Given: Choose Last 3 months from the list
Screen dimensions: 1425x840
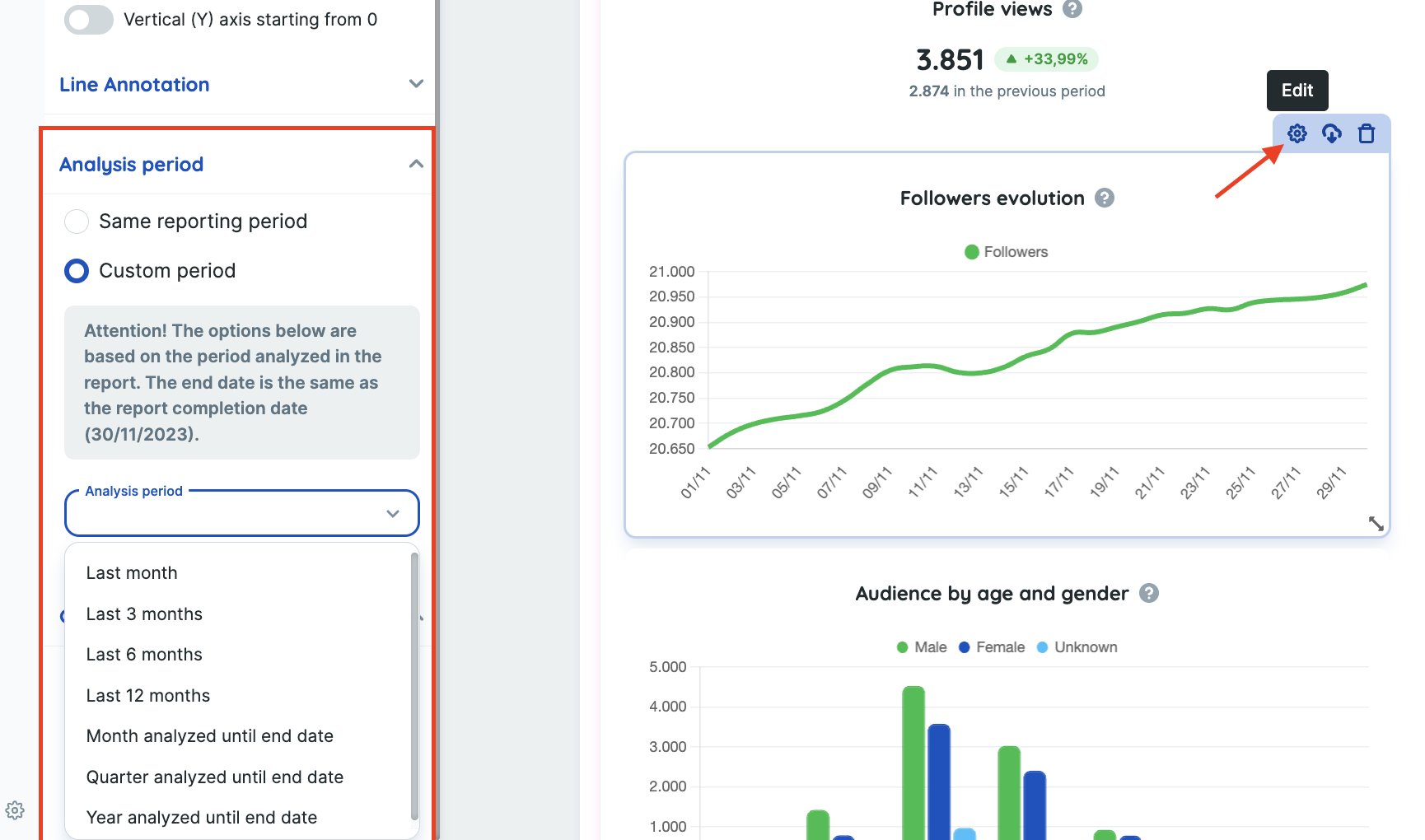Looking at the screenshot, I should coord(144,614).
